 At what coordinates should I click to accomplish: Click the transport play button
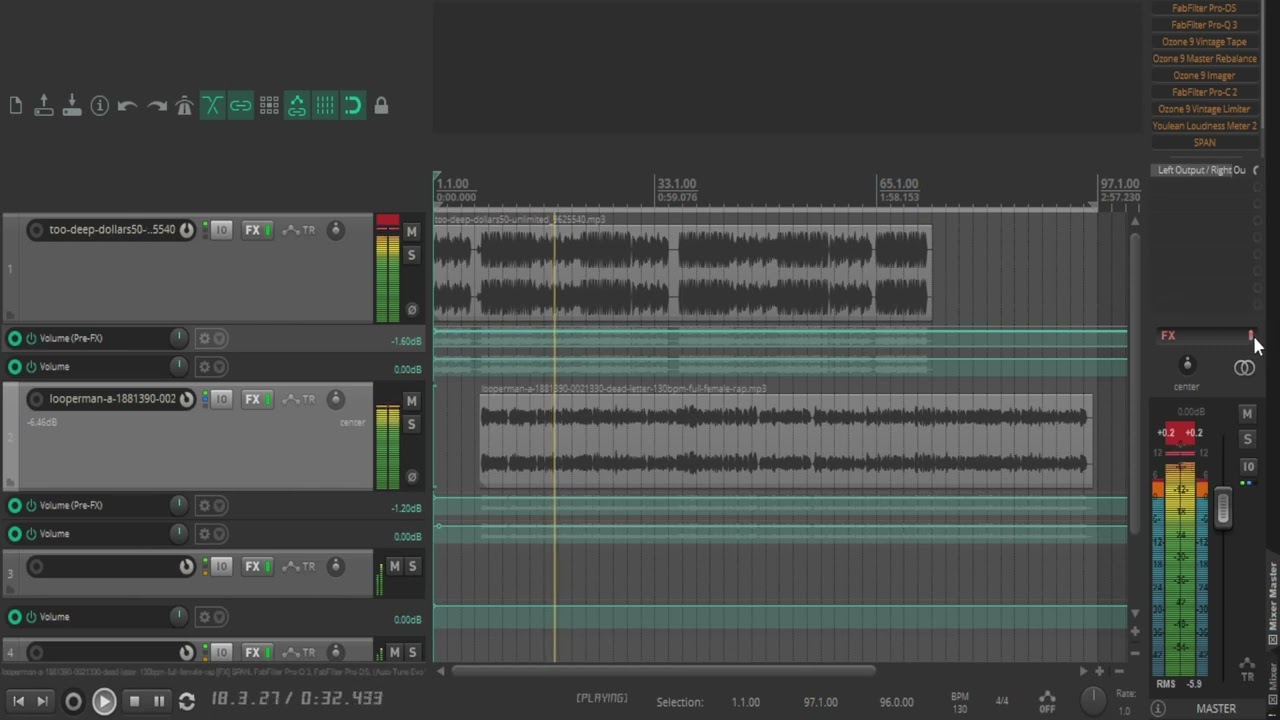coord(104,701)
